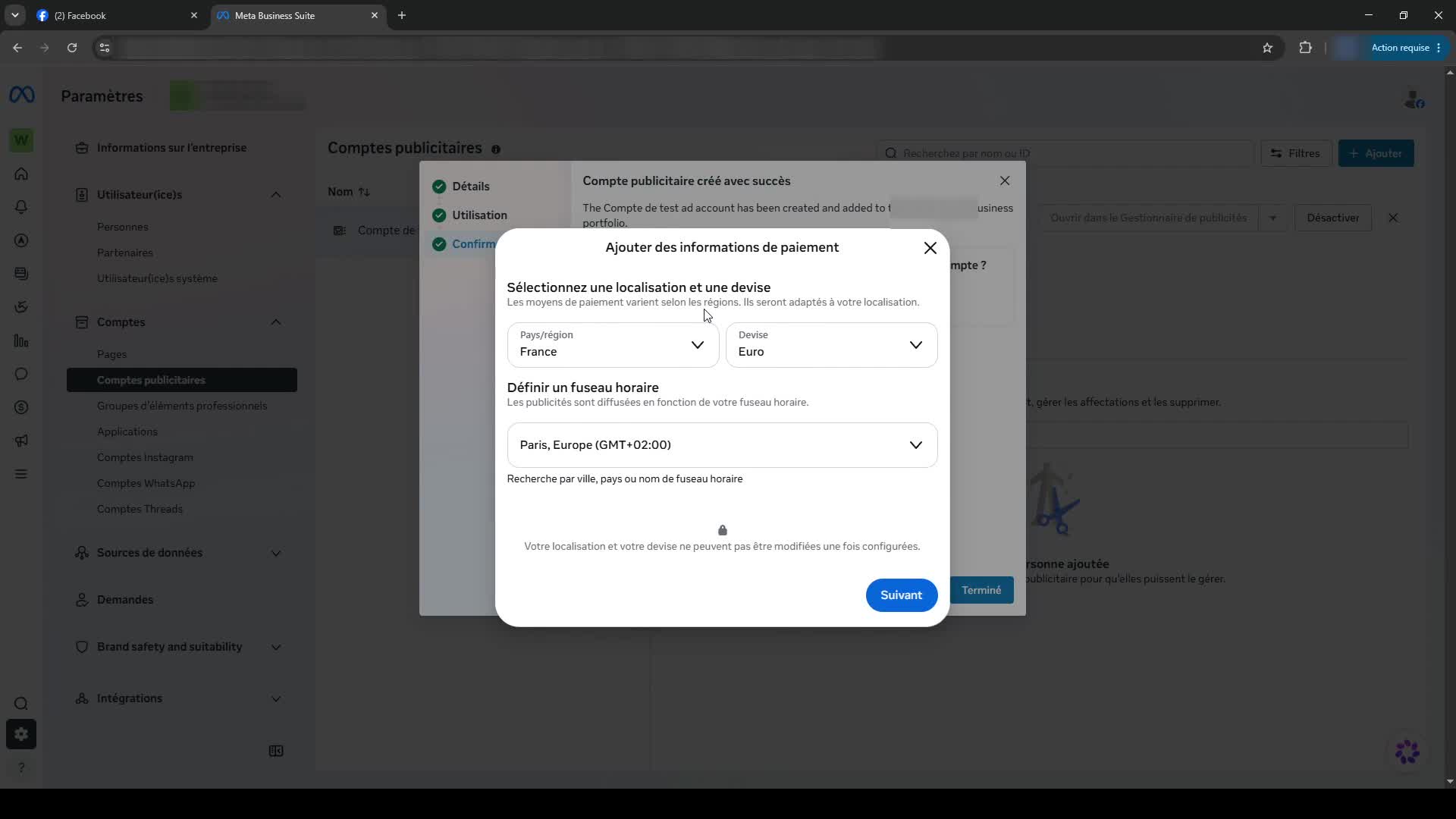This screenshot has width=1456, height=819.
Task: Expand the Intégrations section
Action: tap(276, 698)
